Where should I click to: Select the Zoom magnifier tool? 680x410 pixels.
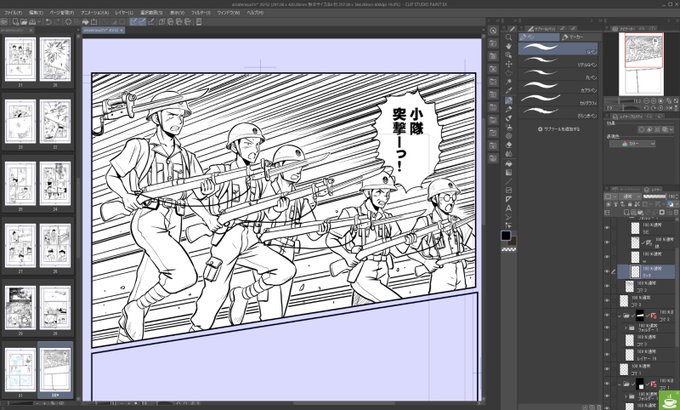pyautogui.click(x=508, y=37)
